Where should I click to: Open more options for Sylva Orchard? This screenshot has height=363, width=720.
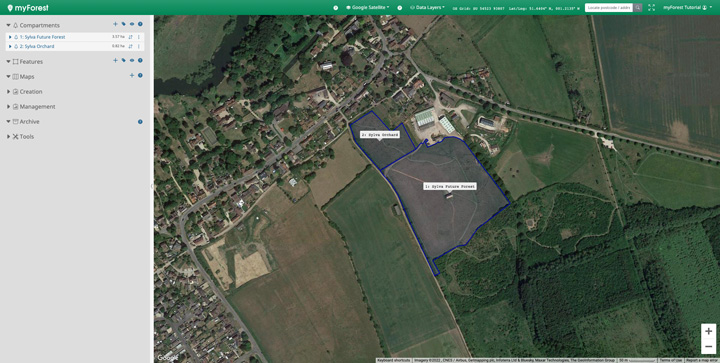(x=139, y=46)
